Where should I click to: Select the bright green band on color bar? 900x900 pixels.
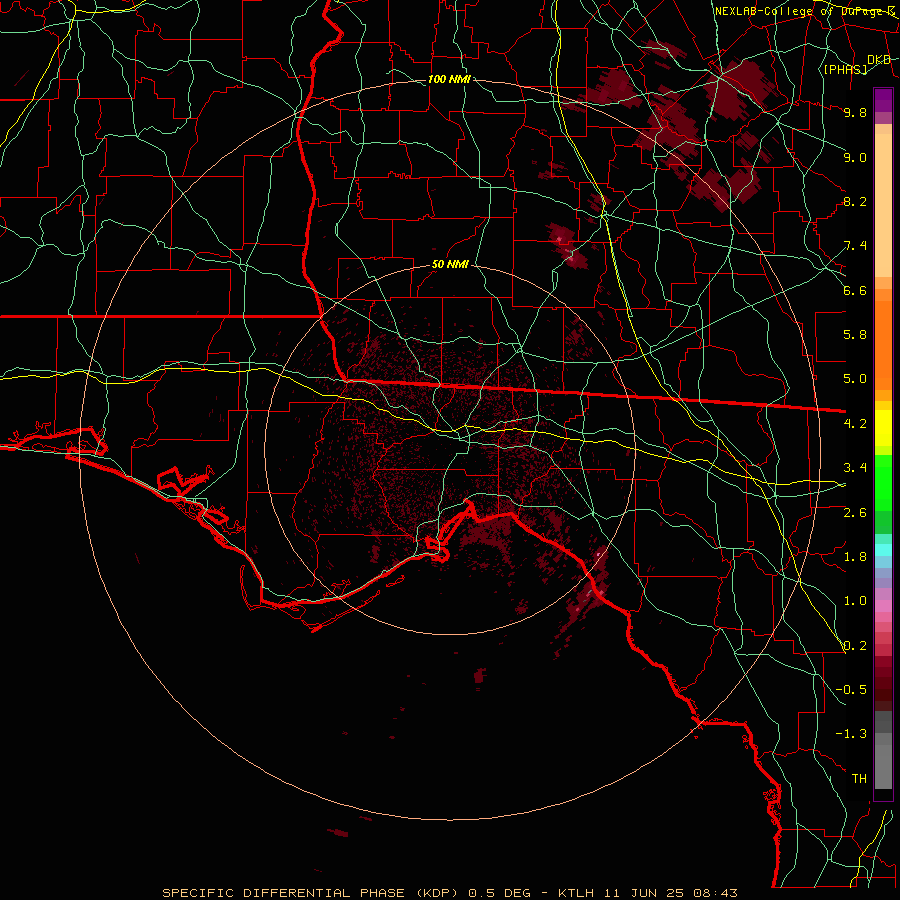point(883,483)
